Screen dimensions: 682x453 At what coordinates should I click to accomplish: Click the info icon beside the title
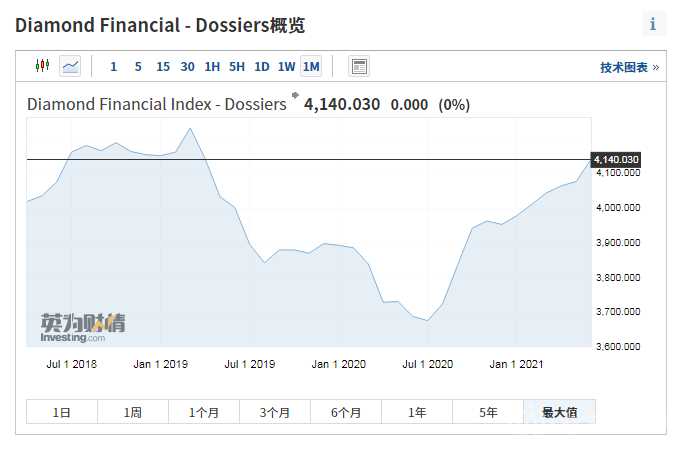653,24
